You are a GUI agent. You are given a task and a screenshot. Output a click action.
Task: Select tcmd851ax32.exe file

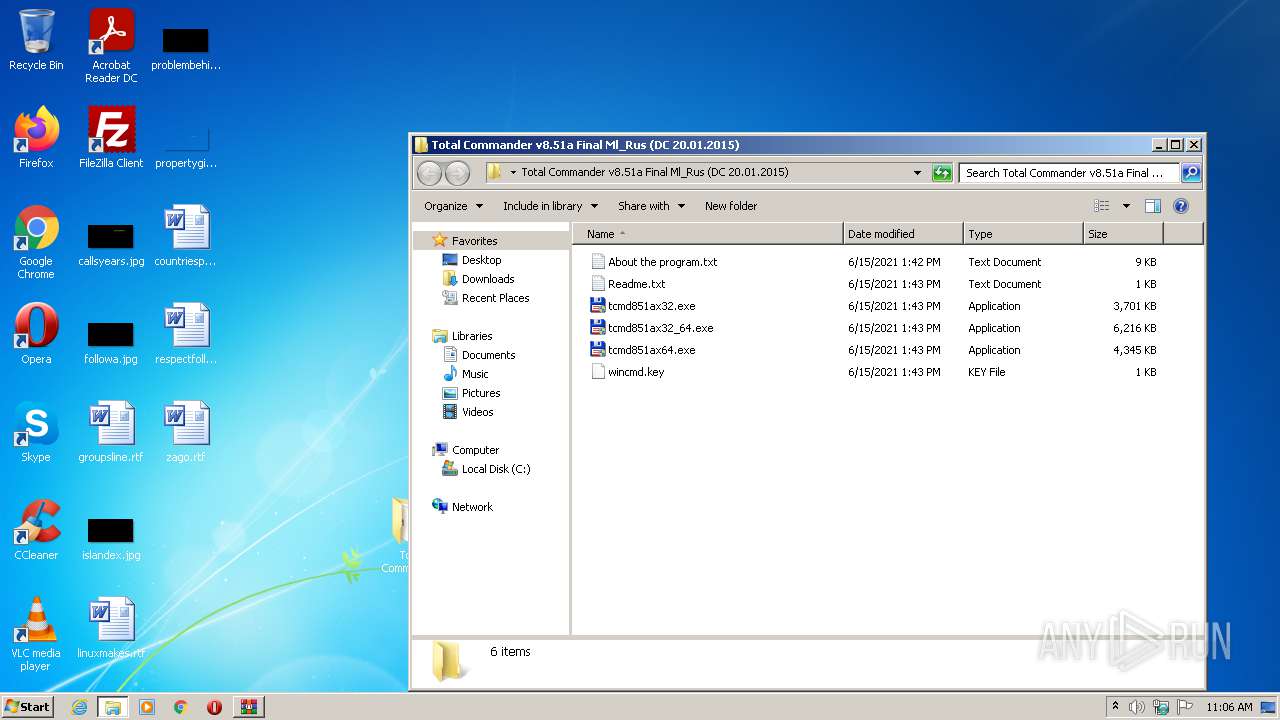tap(643, 306)
